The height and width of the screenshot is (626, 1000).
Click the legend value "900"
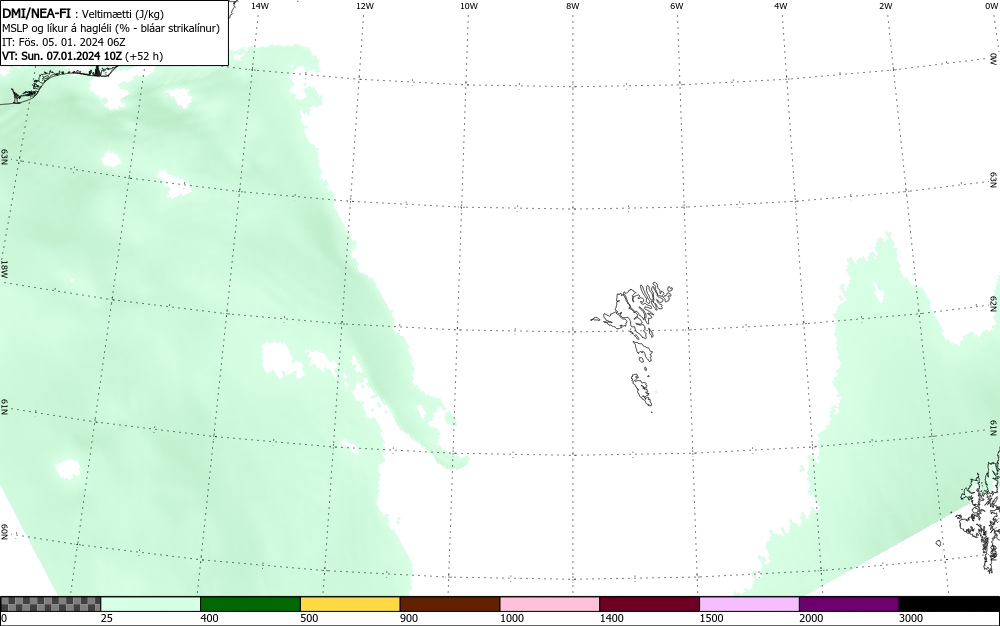pos(409,618)
